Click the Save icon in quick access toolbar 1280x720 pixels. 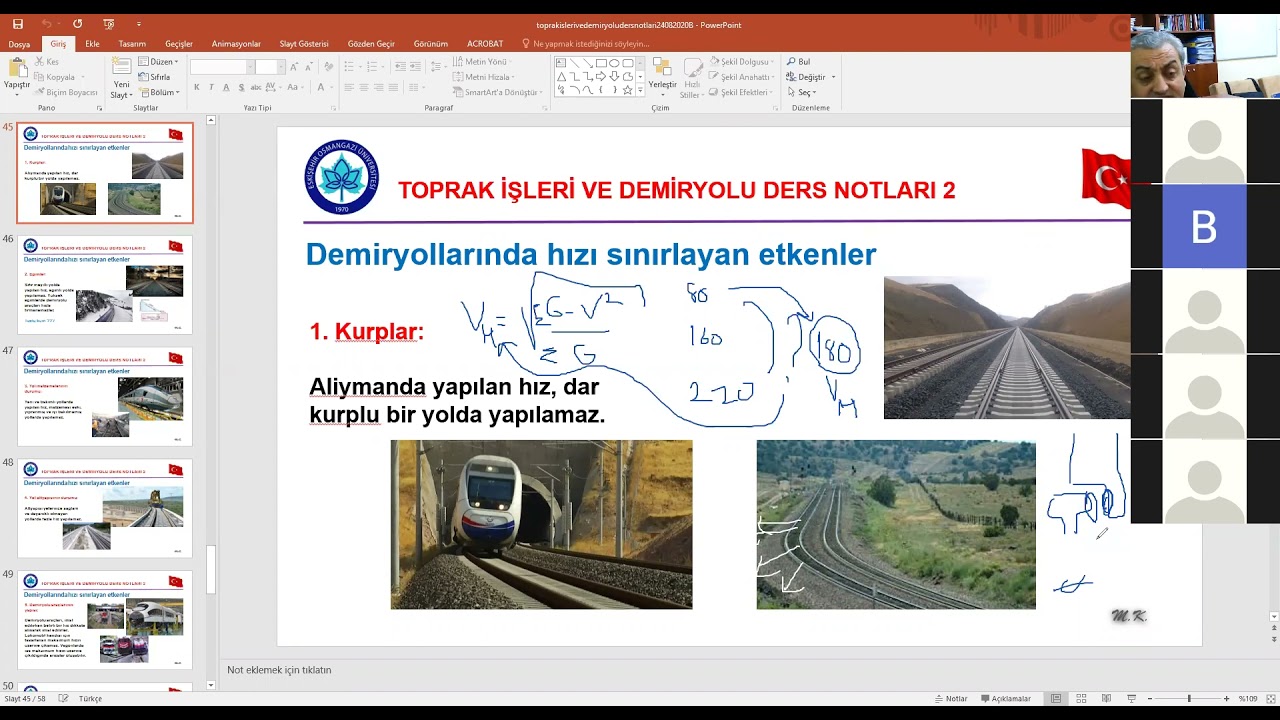17,24
